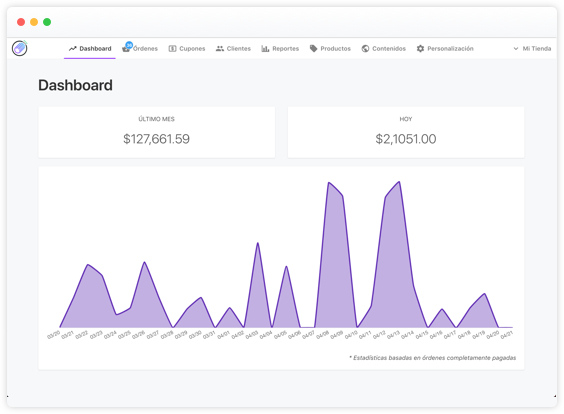Screen dimensions: 564x414
Task: Select the Dashboard tab label
Action: click(x=95, y=49)
